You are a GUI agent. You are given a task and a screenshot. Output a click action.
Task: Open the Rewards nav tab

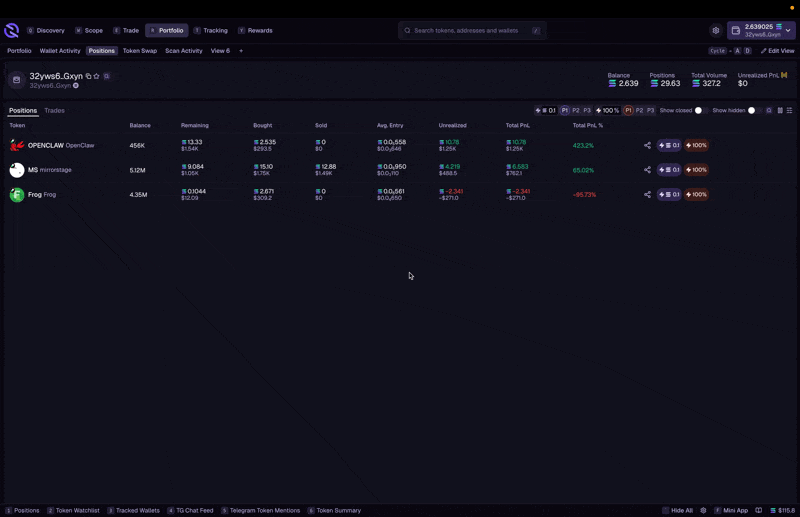click(255, 31)
